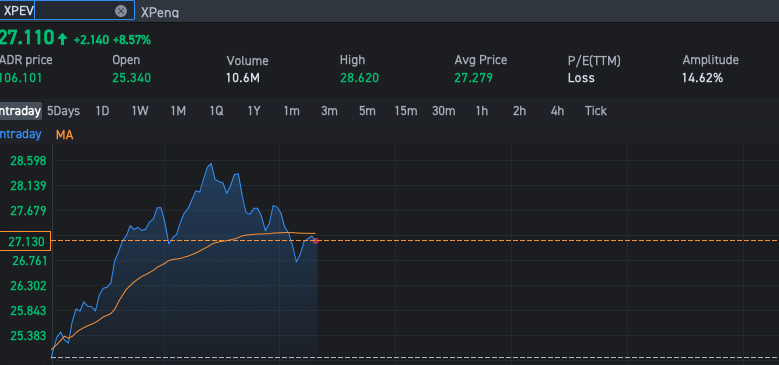Image resolution: width=779 pixels, height=365 pixels.
Task: Open the Tick chart view
Action: tap(596, 111)
